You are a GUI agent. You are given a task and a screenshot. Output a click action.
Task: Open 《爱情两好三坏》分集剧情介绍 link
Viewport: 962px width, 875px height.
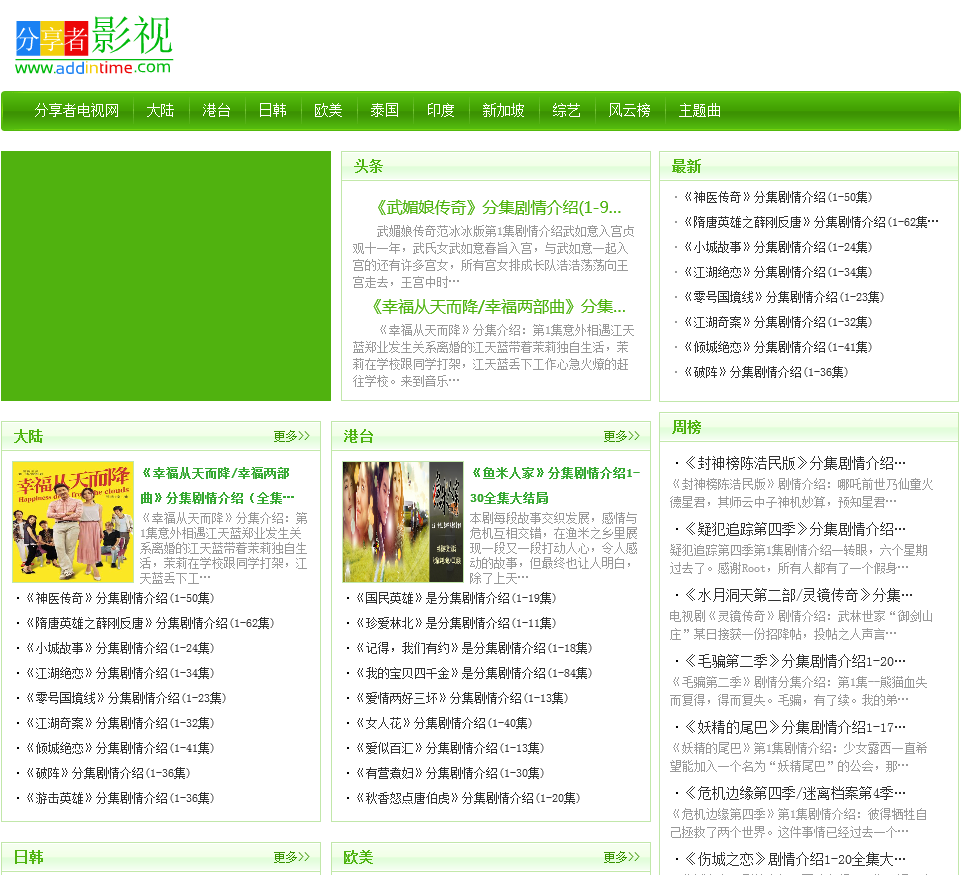pos(462,698)
